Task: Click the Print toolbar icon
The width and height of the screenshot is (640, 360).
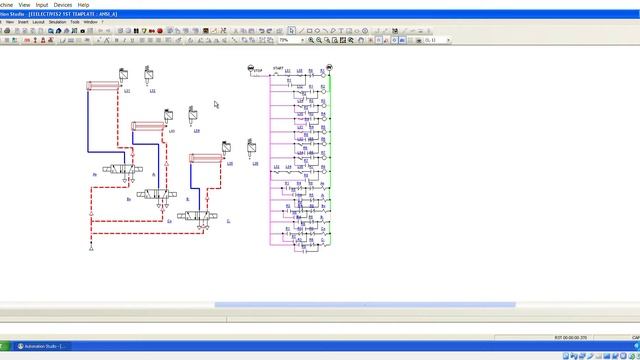Action: tap(7, 31)
